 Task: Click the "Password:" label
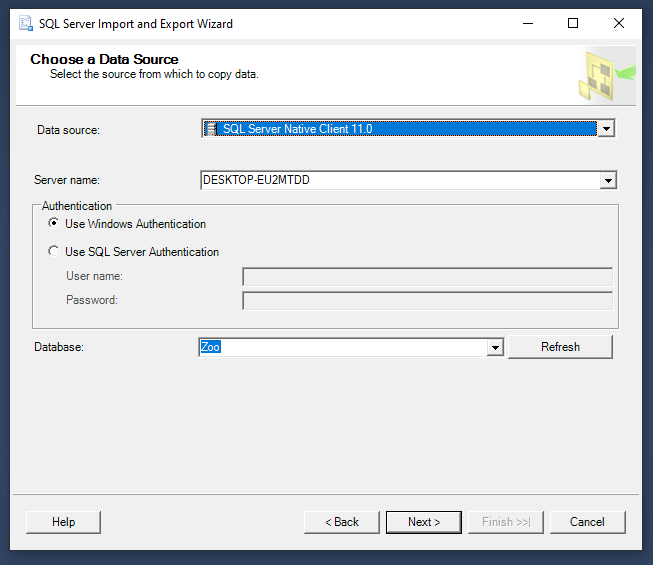click(92, 300)
